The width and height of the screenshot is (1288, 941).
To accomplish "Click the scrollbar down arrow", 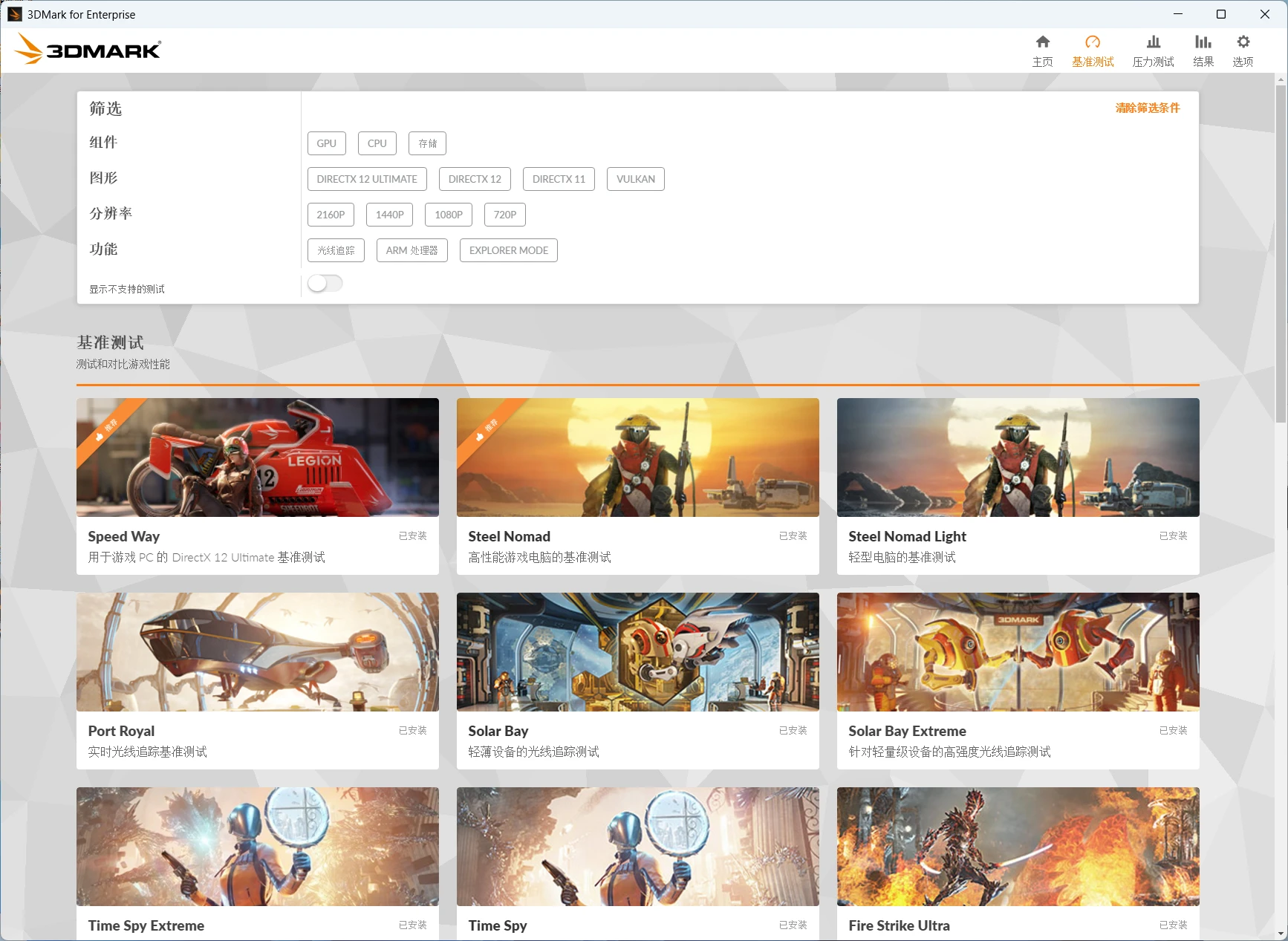I will click(1281, 934).
